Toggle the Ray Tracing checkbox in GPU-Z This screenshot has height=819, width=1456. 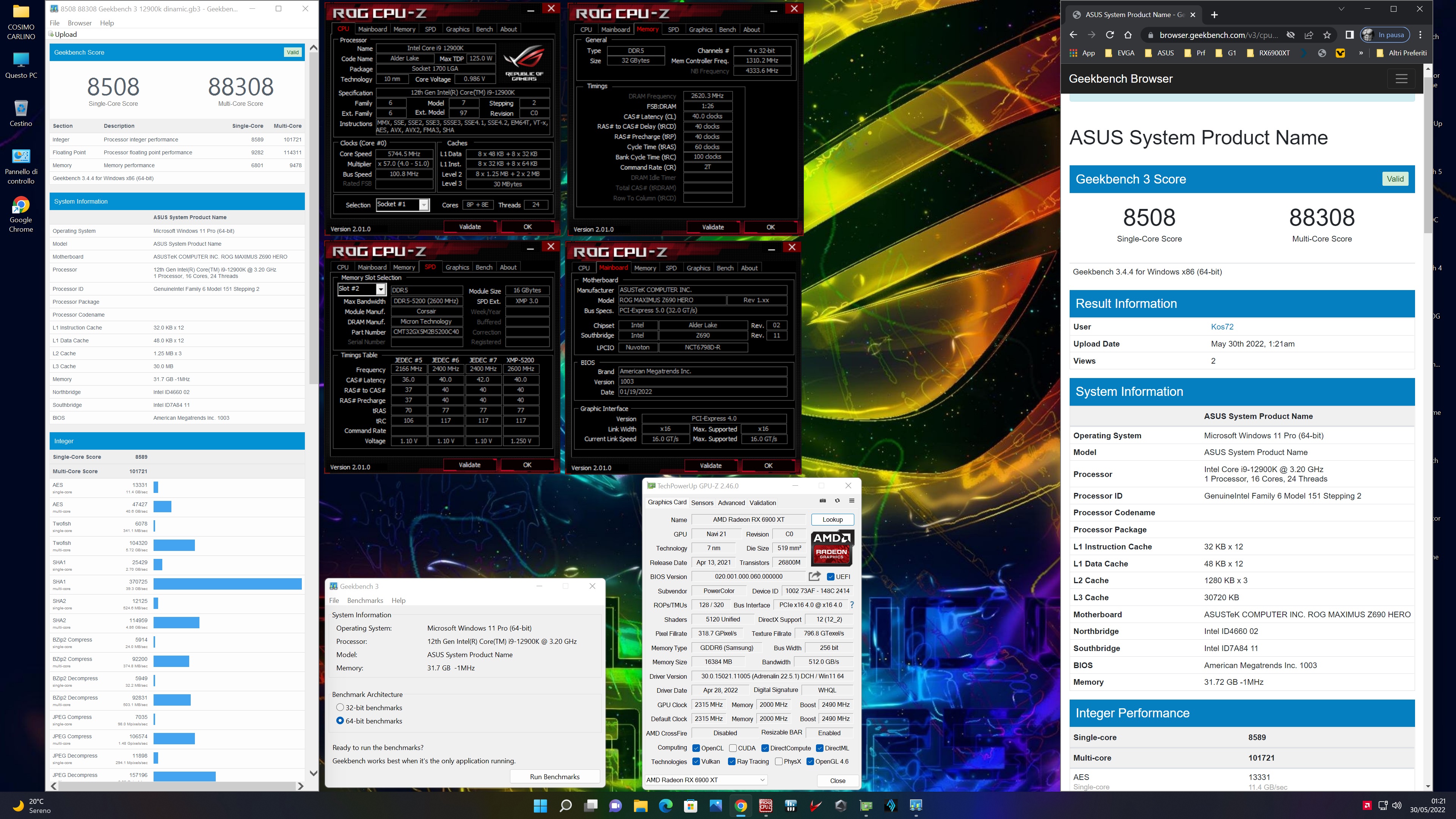coord(731,761)
